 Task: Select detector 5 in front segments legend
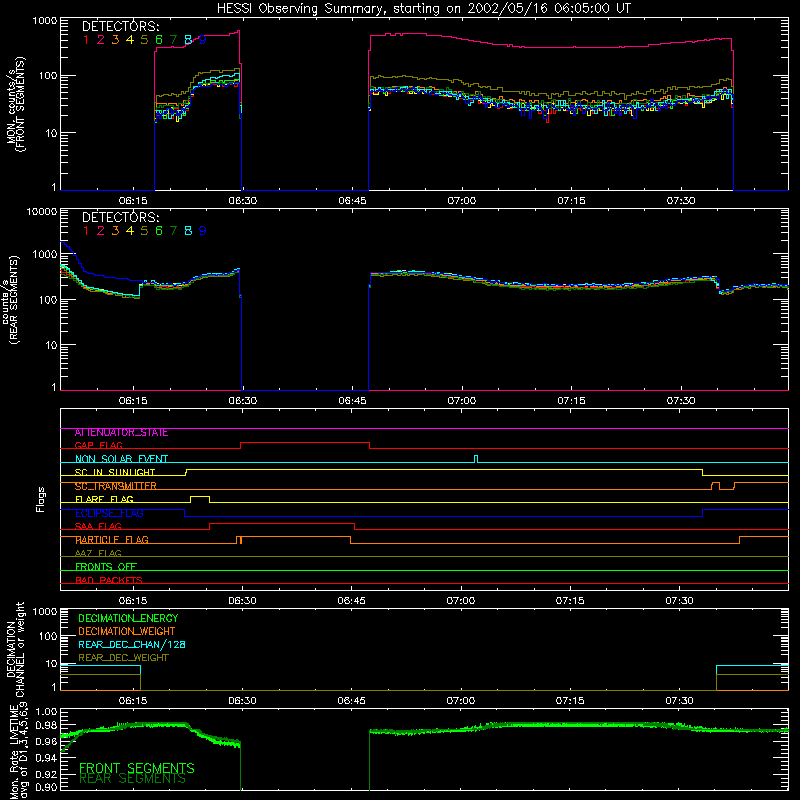point(144,39)
